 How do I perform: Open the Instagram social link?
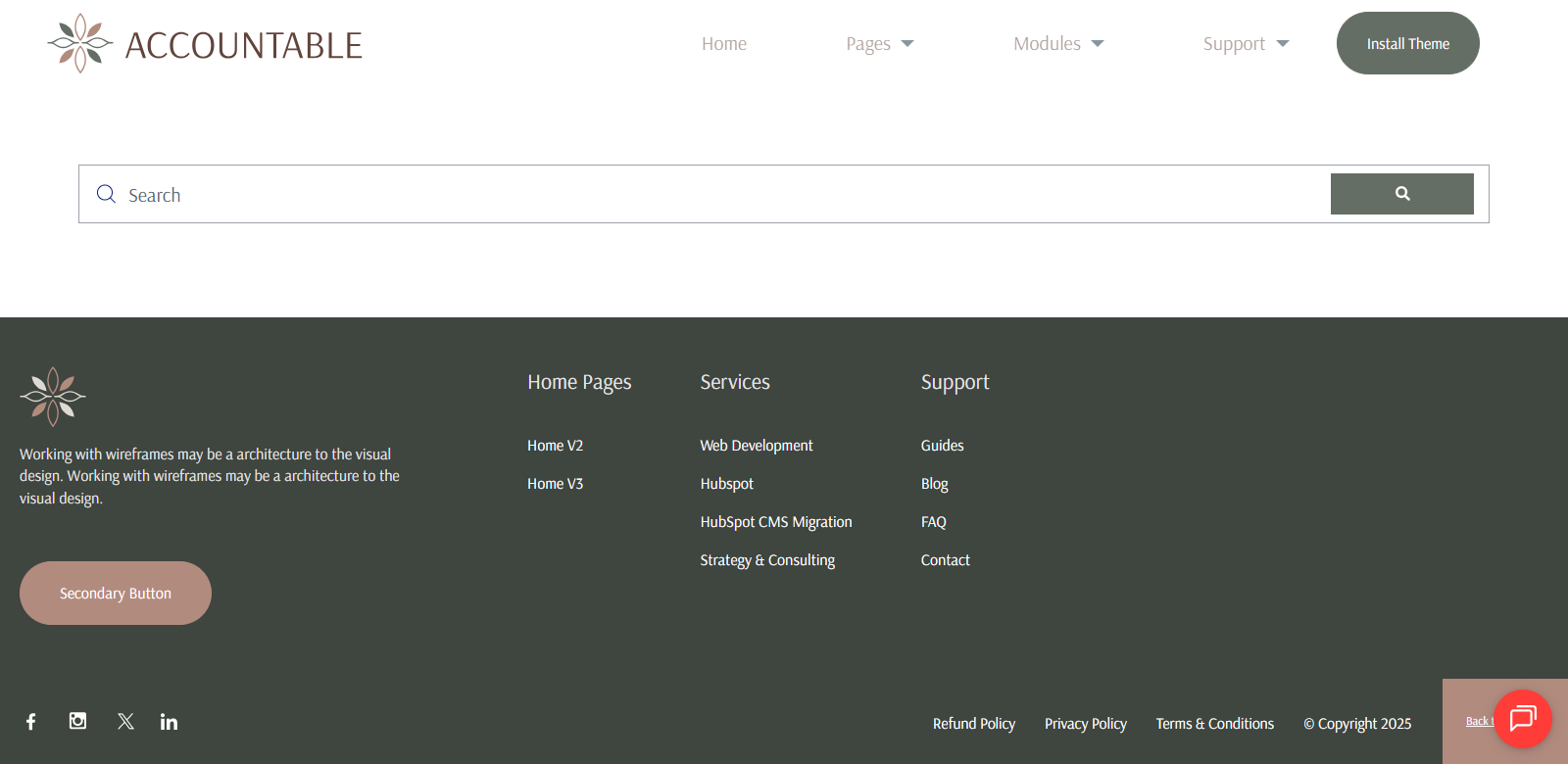click(x=78, y=722)
